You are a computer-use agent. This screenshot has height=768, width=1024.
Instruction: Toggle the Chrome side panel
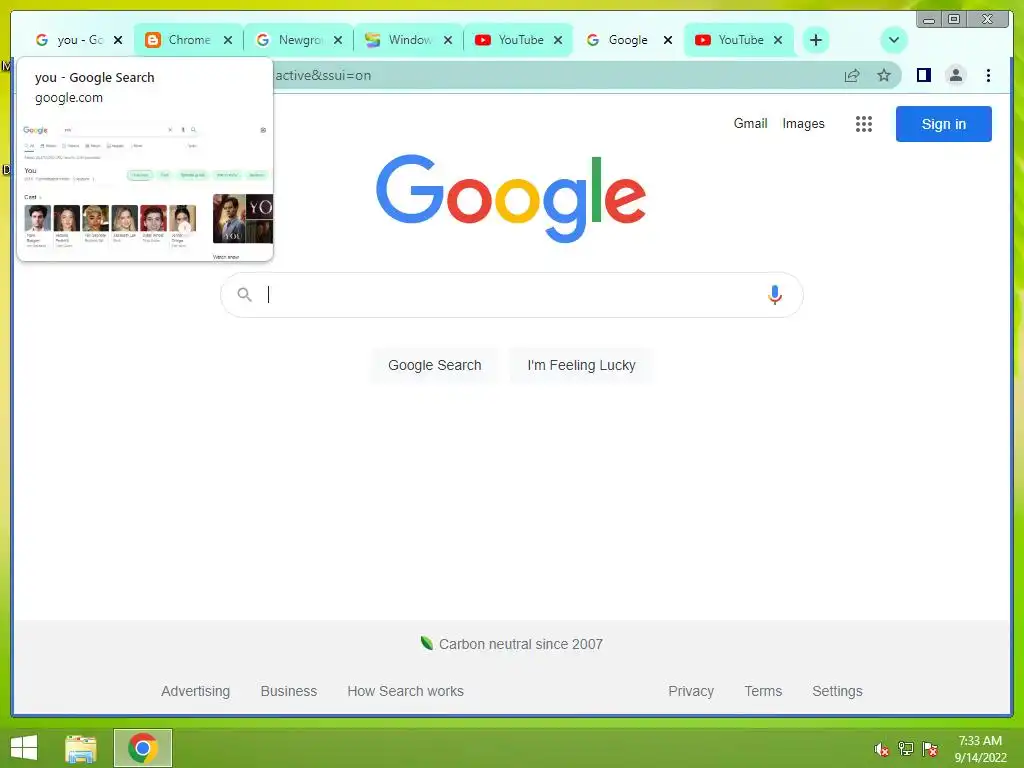pos(923,75)
